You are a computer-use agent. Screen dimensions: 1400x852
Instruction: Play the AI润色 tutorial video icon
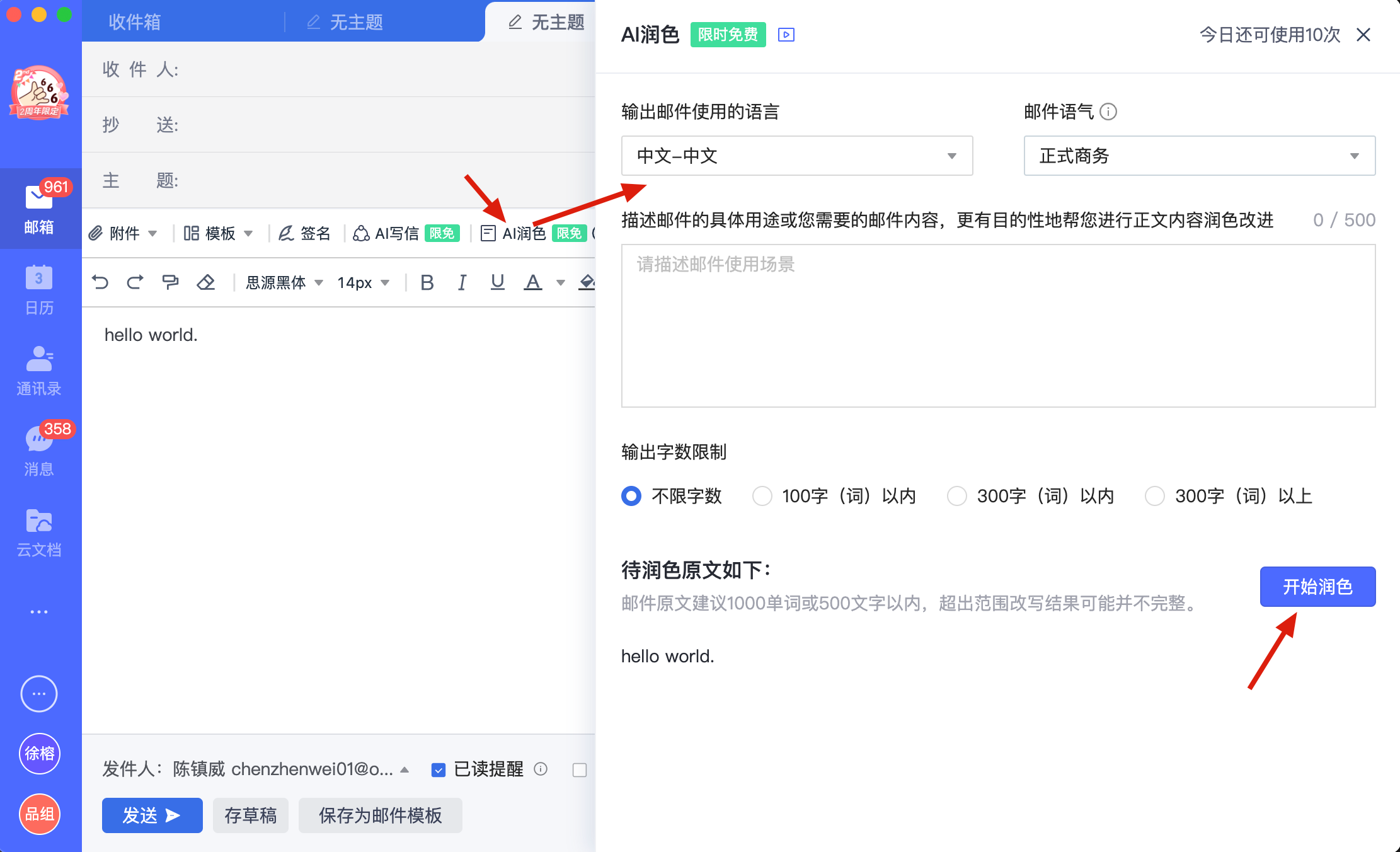click(786, 35)
